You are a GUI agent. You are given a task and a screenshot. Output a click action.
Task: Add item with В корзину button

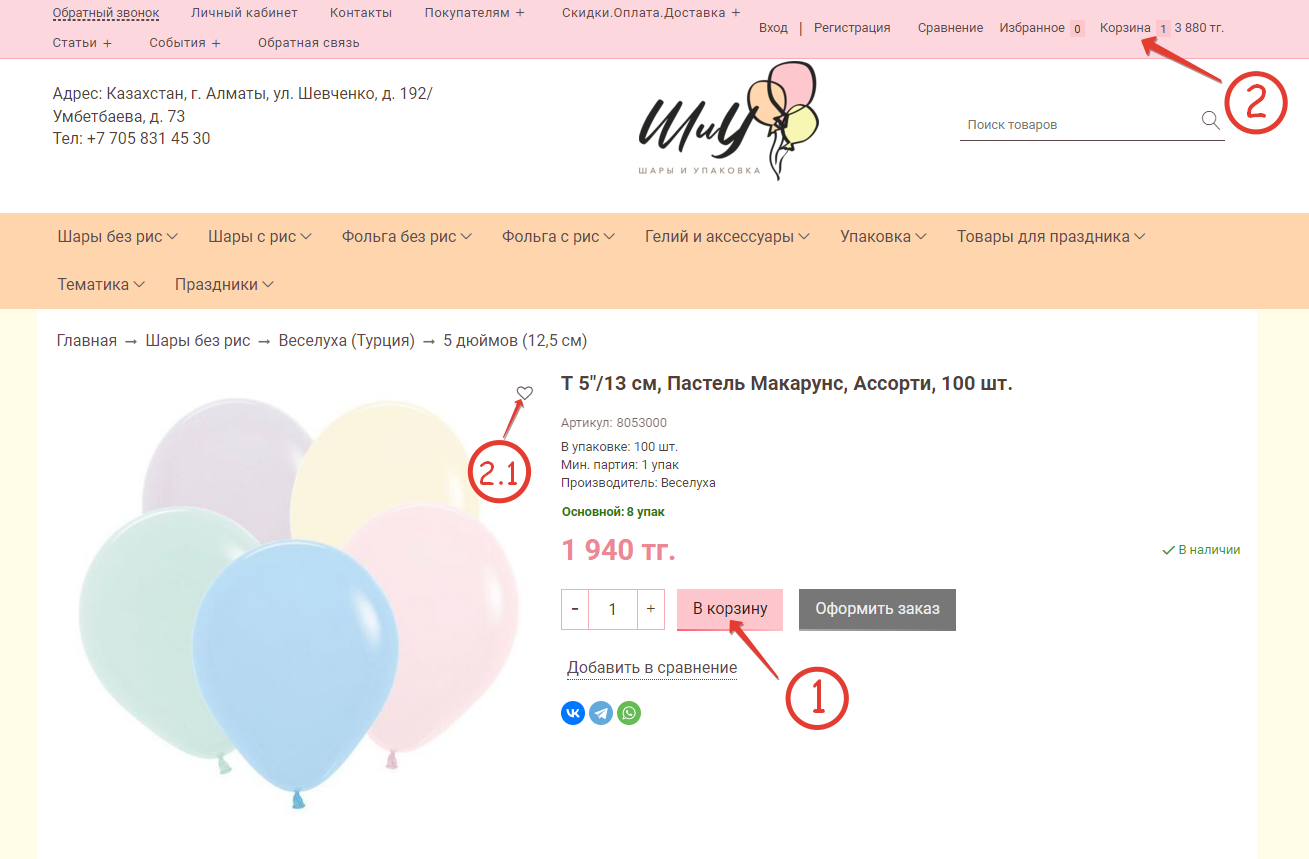coord(730,609)
